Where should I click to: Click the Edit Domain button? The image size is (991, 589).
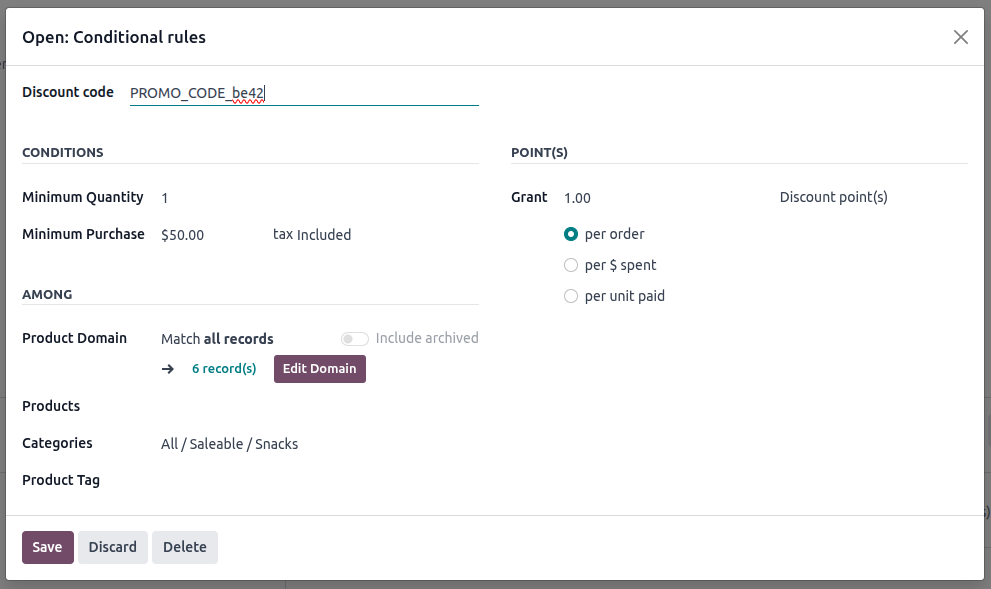pos(319,369)
